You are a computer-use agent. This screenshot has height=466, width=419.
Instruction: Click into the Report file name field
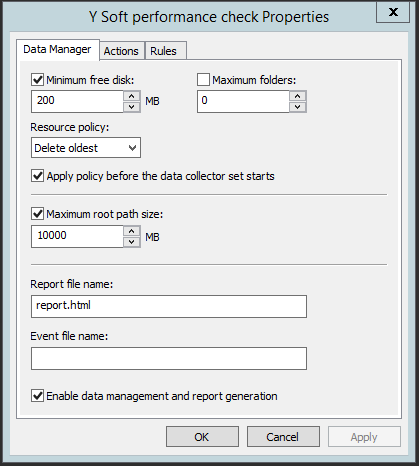[x=169, y=306]
